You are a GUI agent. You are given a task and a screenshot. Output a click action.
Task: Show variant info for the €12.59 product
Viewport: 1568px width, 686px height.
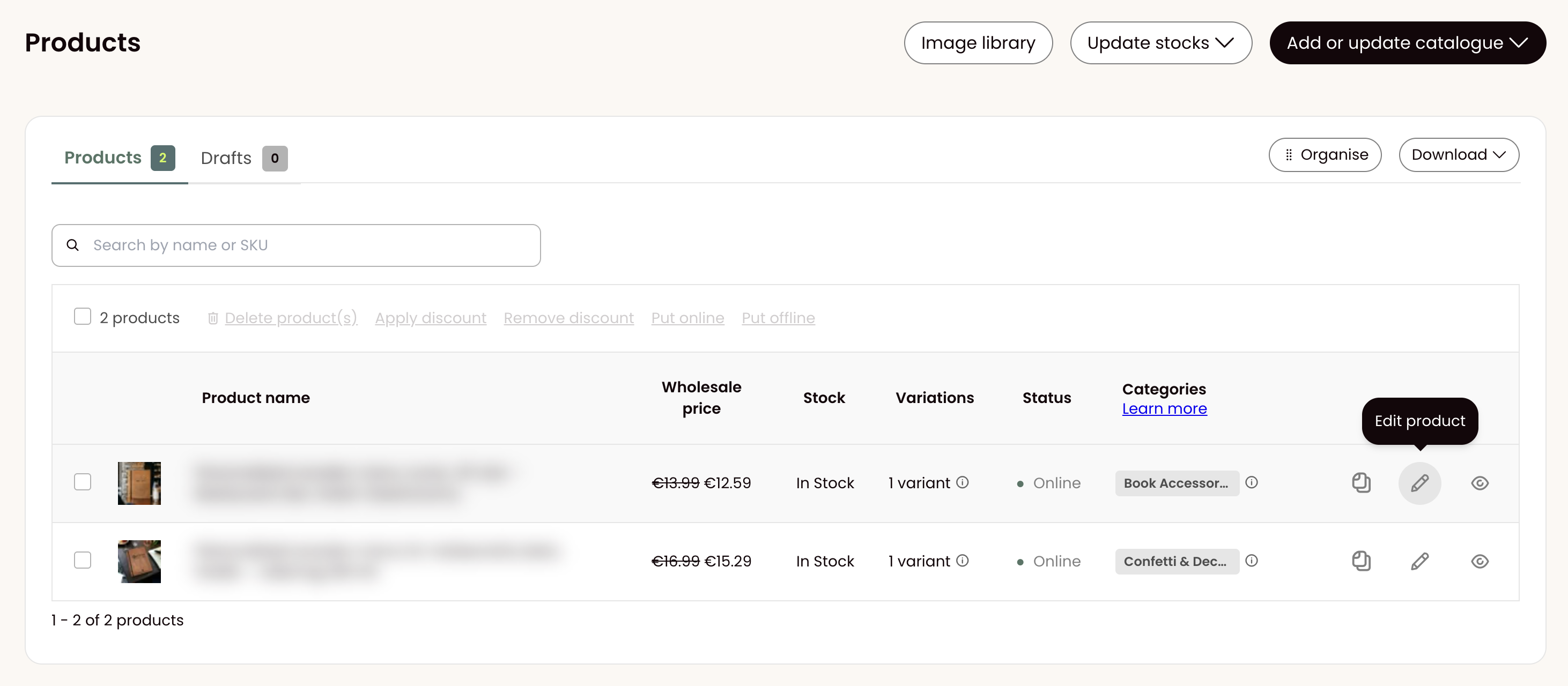(x=963, y=482)
